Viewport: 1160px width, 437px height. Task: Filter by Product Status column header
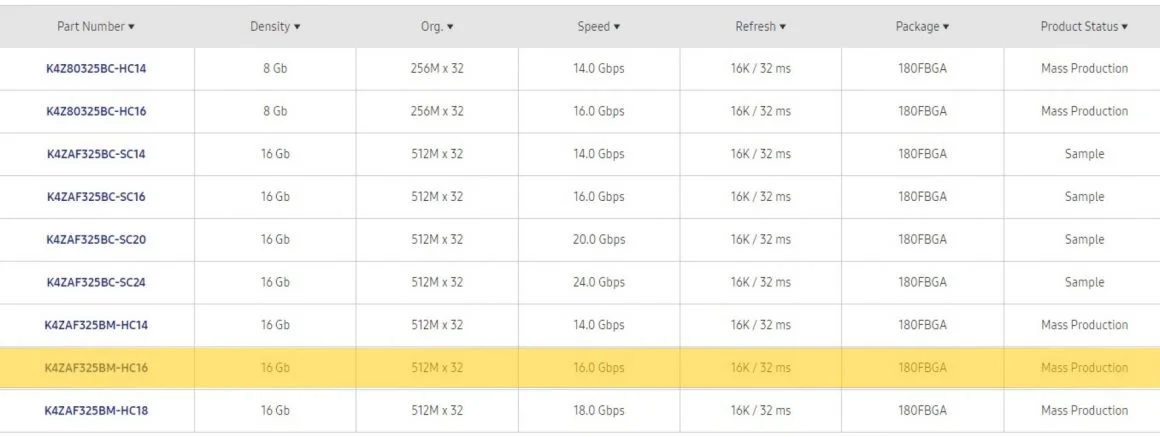tap(1084, 27)
